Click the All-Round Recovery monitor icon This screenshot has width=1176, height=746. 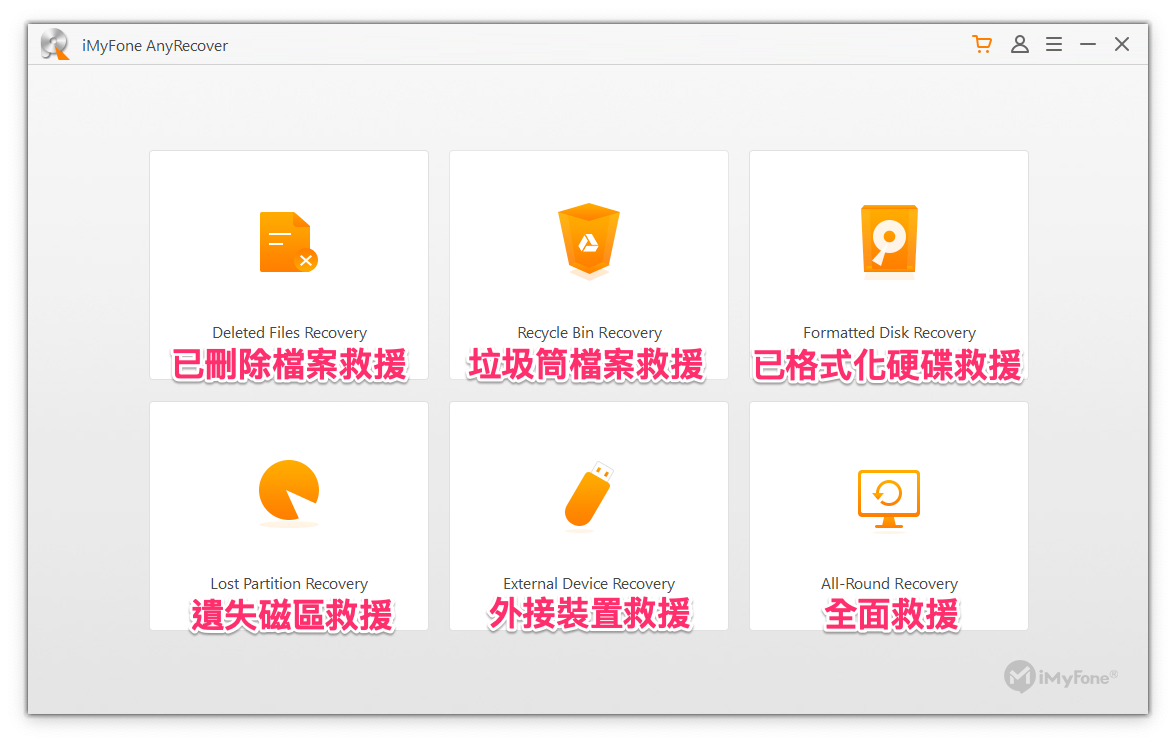(x=889, y=499)
